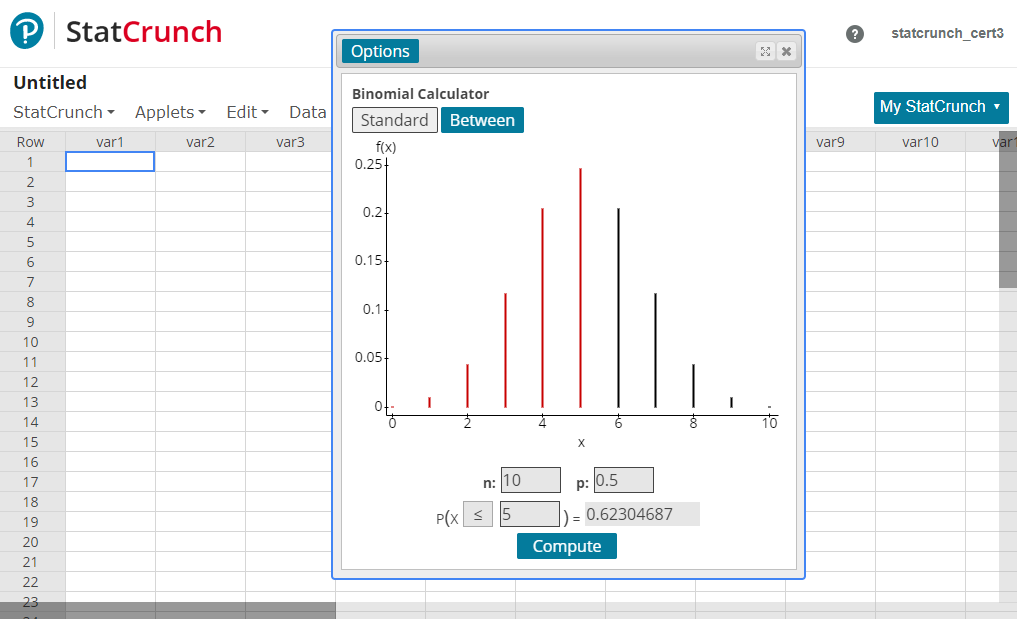Open the help question mark icon
The height and width of the screenshot is (619, 1017).
pyautogui.click(x=854, y=34)
